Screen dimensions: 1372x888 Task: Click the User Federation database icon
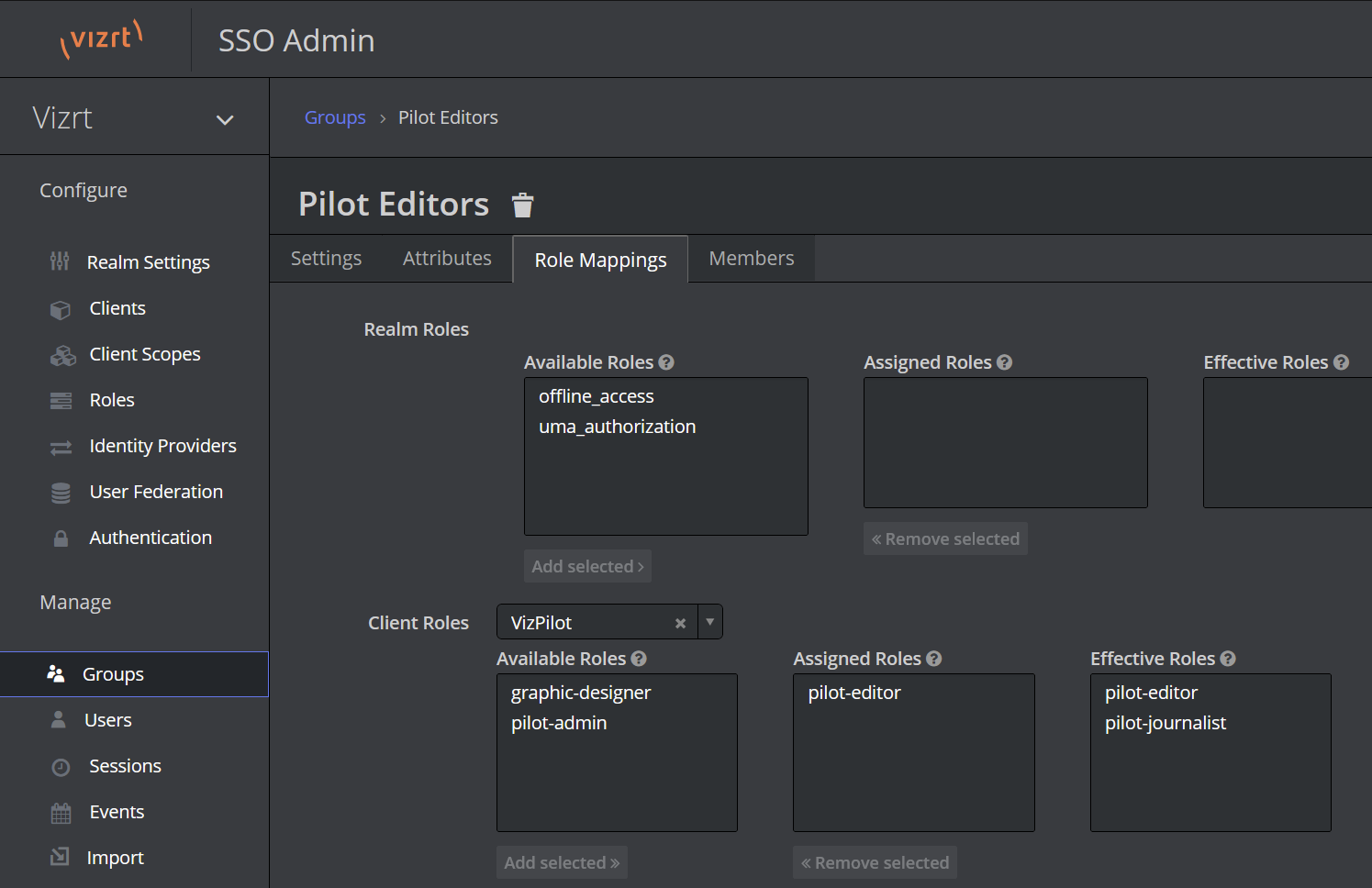(61, 493)
